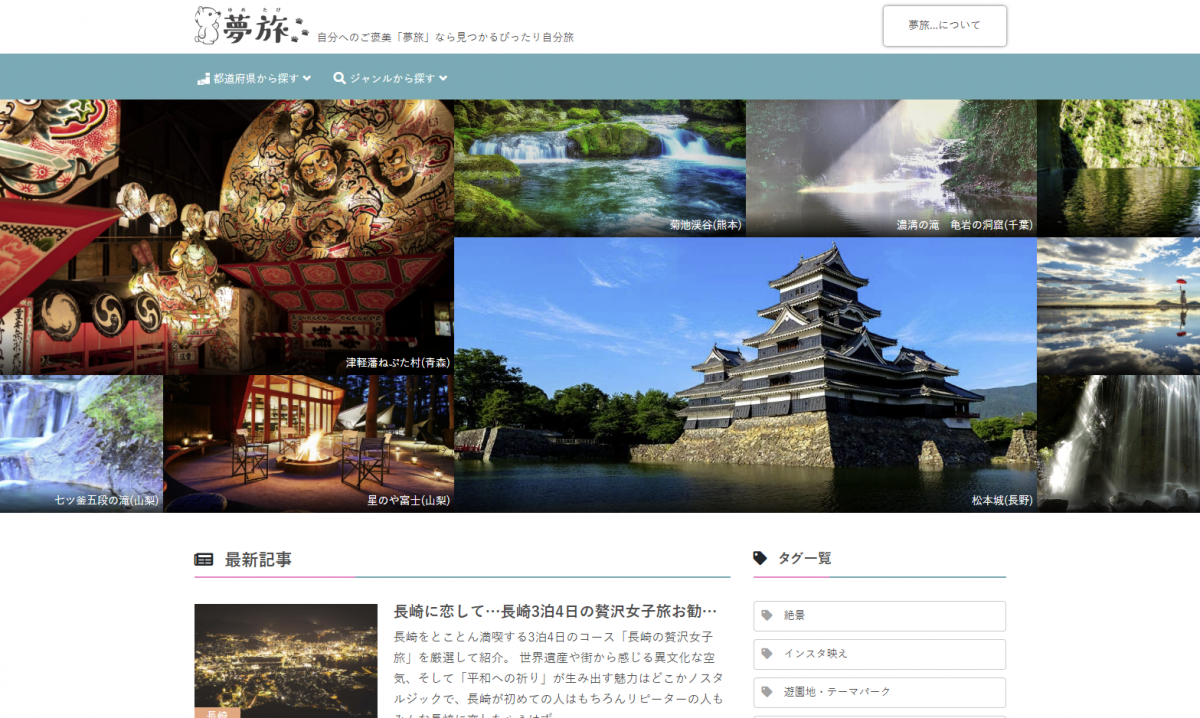Image resolution: width=1200 pixels, height=718 pixels.
Task: Click the Nagasaki night view article thumbnail
Action: (286, 660)
